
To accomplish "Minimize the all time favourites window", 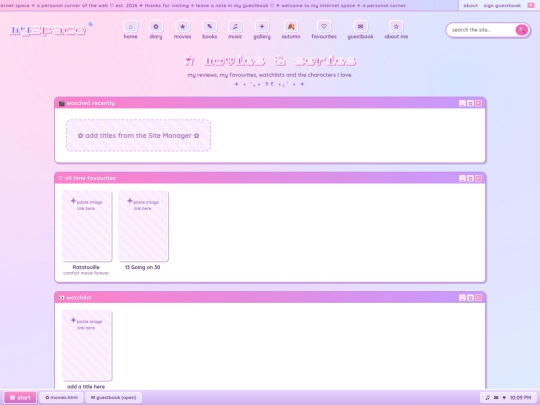I will (462, 178).
